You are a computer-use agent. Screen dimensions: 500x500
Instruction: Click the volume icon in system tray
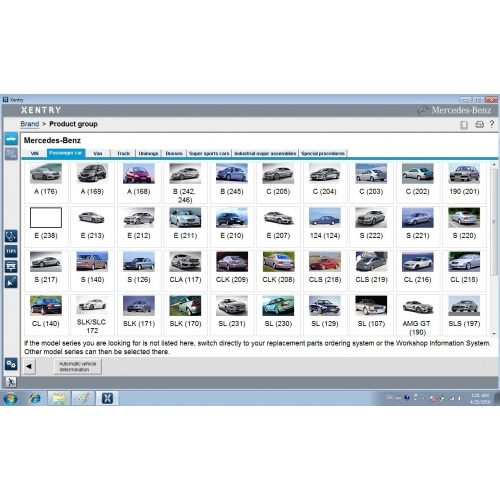pyautogui.click(x=460, y=398)
